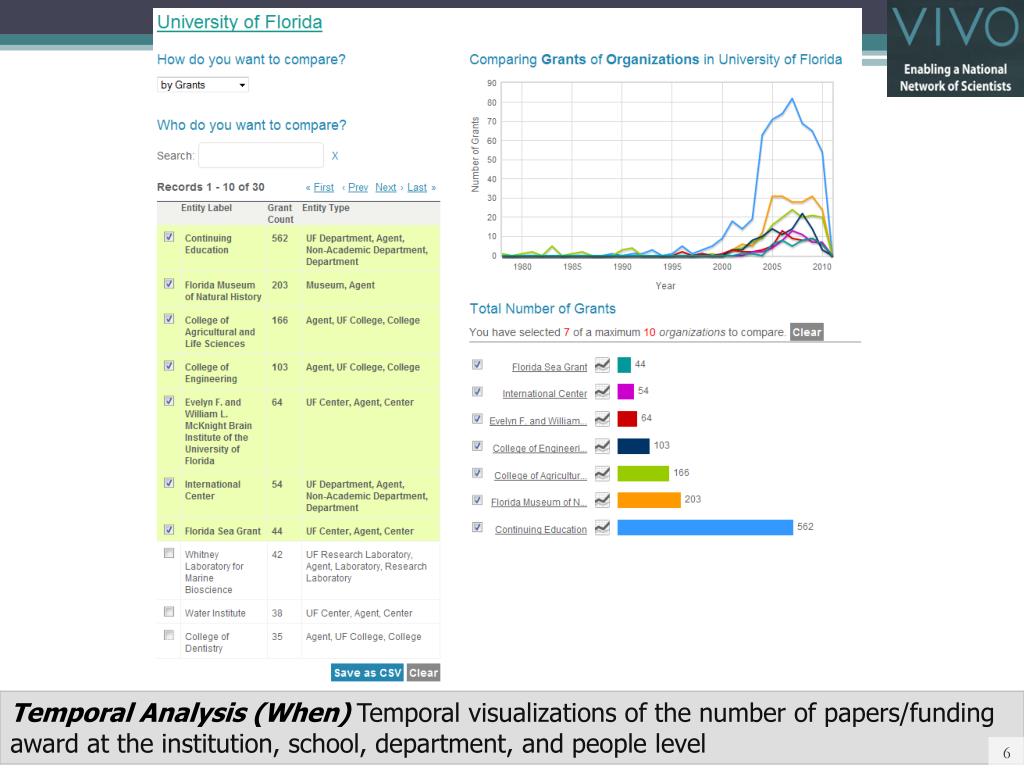Click the Save as CSV button

(x=367, y=673)
